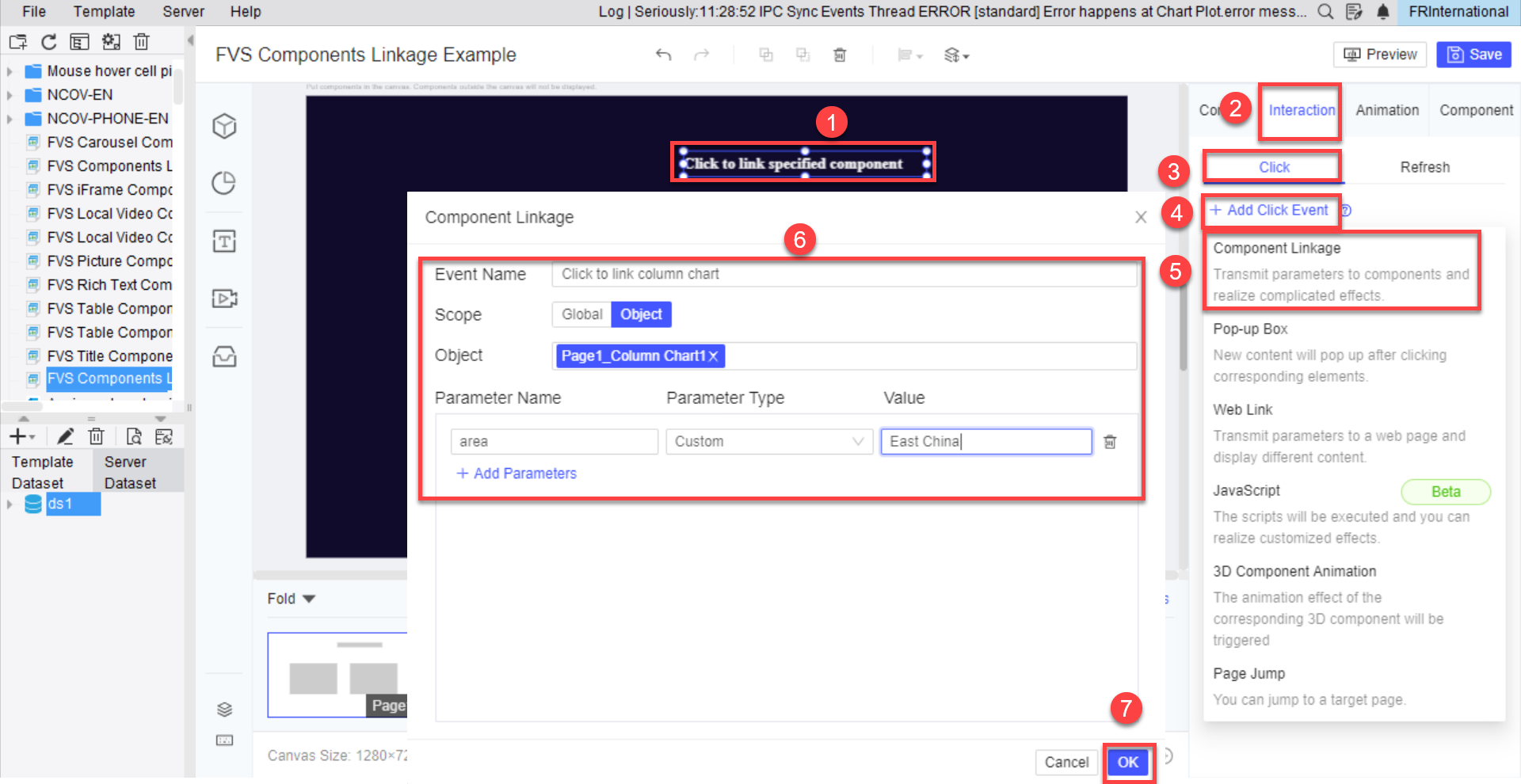Expand the ds1 dataset node
Image resolution: width=1521 pixels, height=784 pixels.
click(x=10, y=504)
